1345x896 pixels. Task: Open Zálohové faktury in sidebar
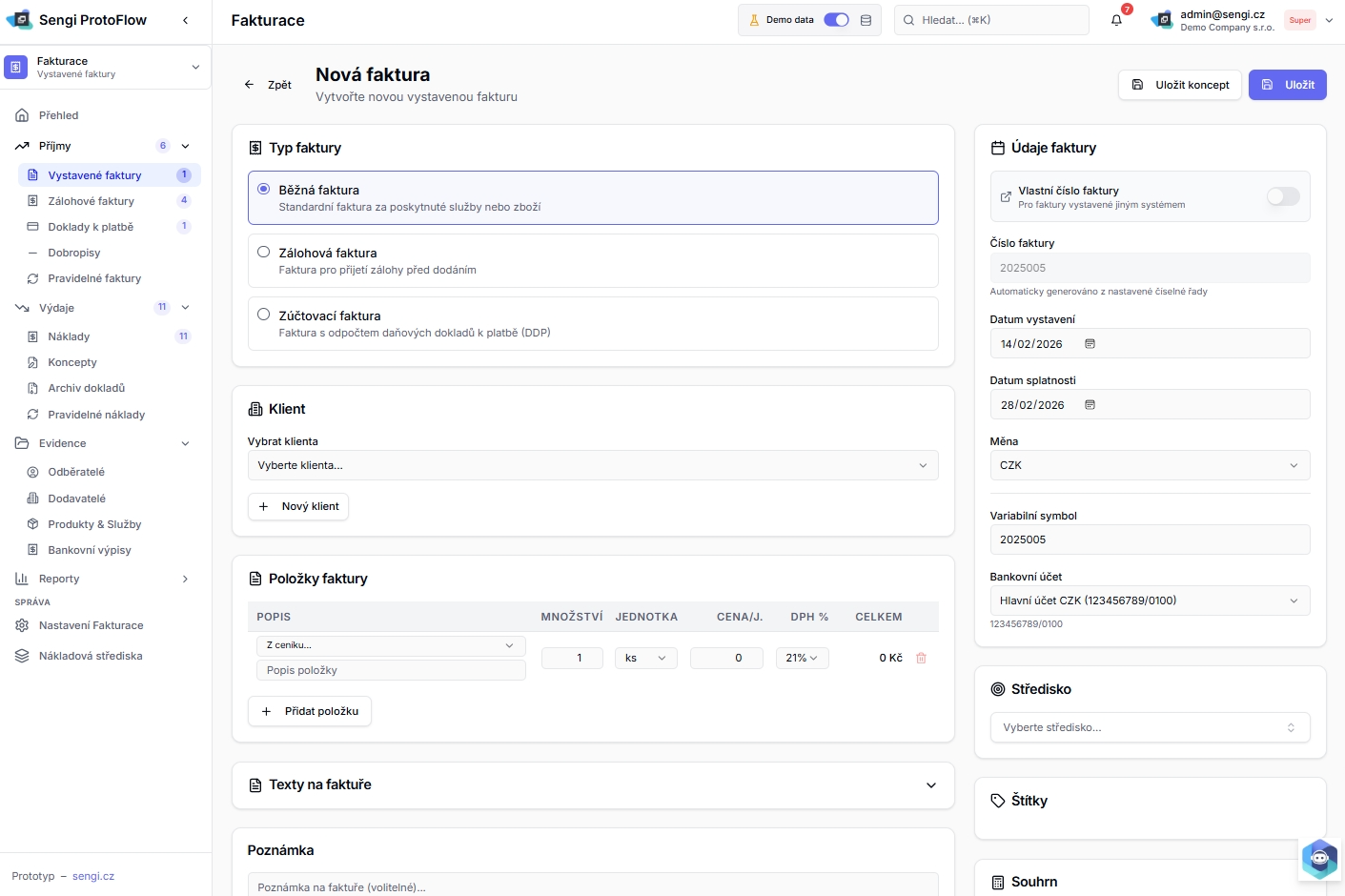(92, 201)
